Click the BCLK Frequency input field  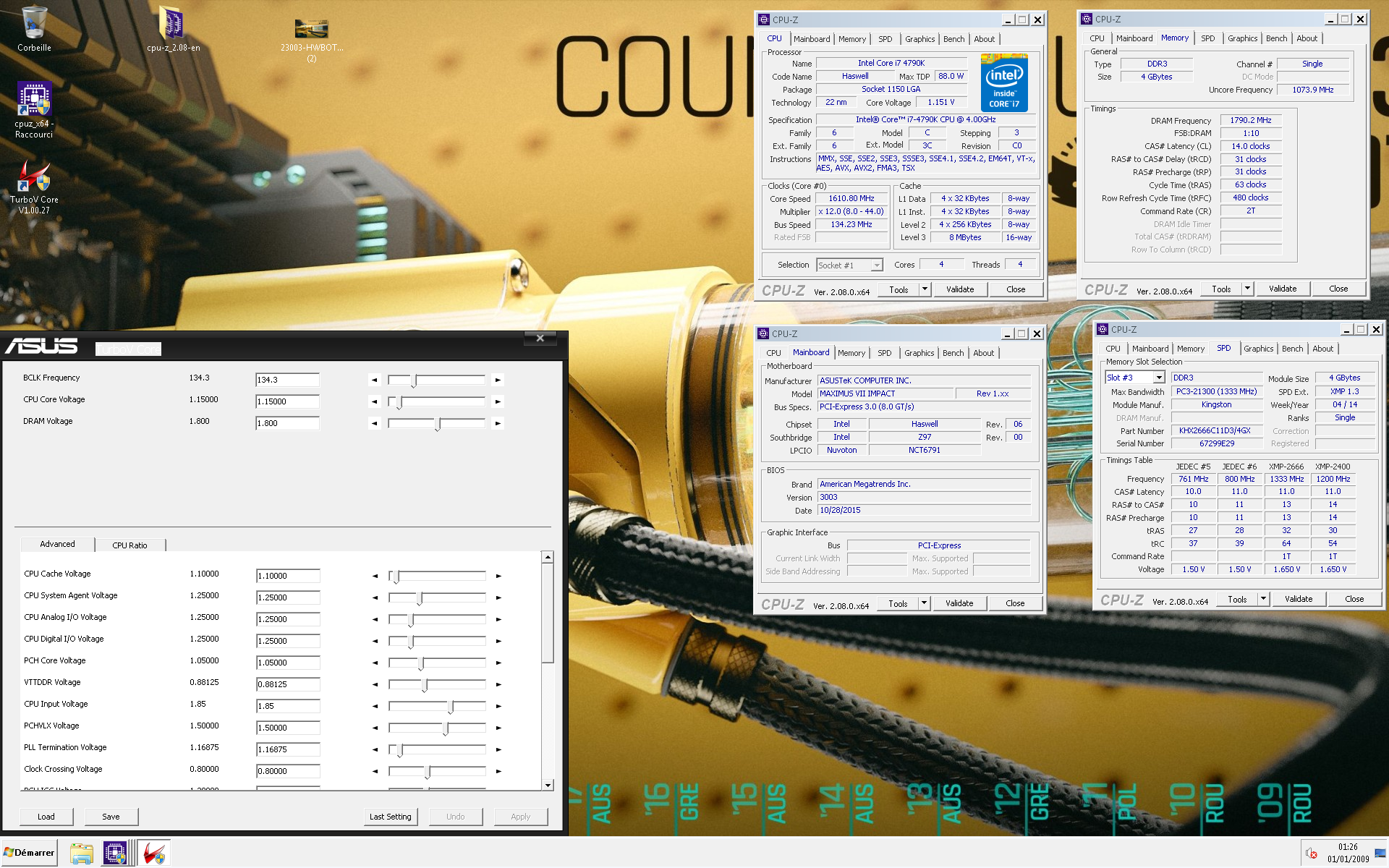pyautogui.click(x=287, y=380)
